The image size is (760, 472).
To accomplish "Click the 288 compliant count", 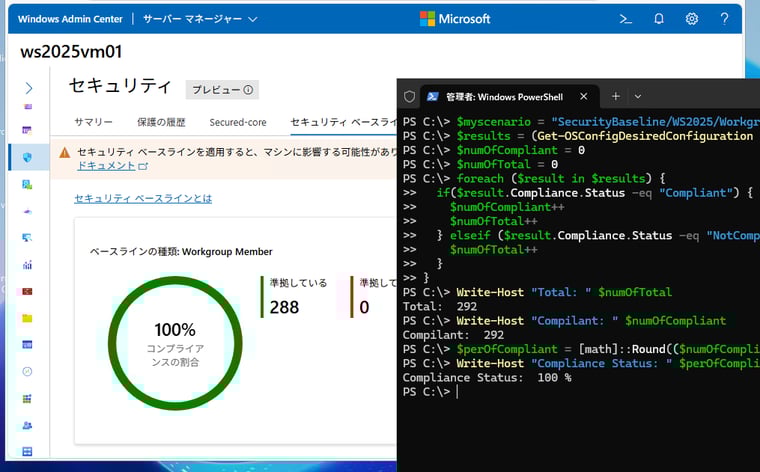I will pyautogui.click(x=284, y=307).
